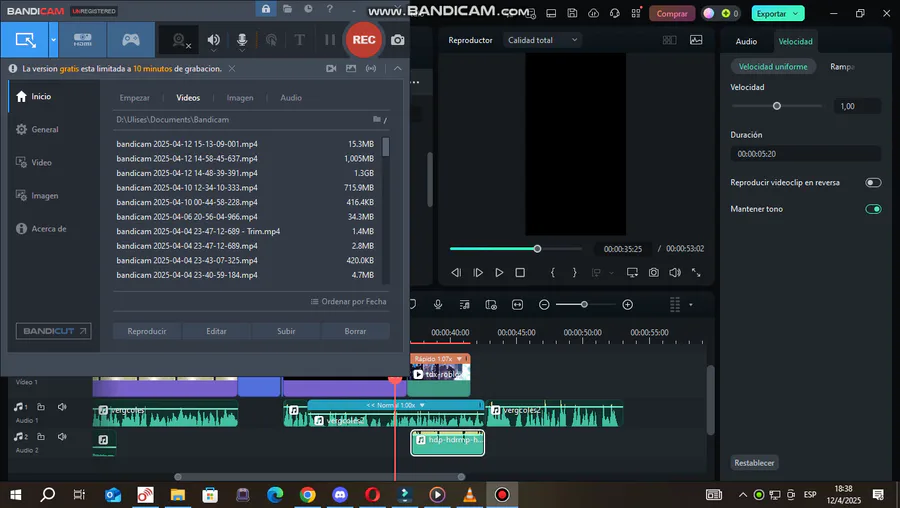900x508 pixels.
Task: Take snapshot of Filmora preview frame
Action: 654,273
